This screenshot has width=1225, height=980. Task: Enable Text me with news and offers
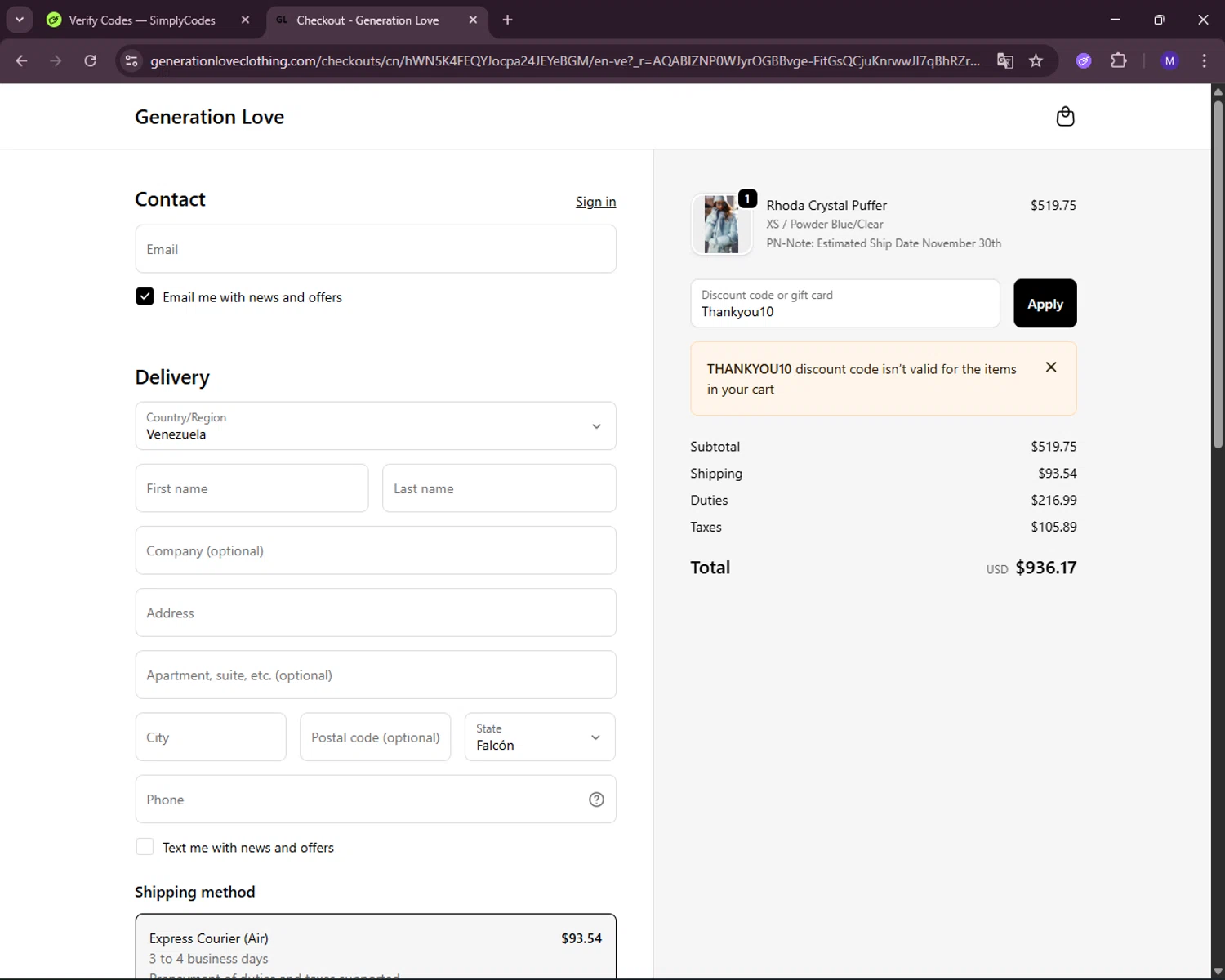pyautogui.click(x=145, y=847)
